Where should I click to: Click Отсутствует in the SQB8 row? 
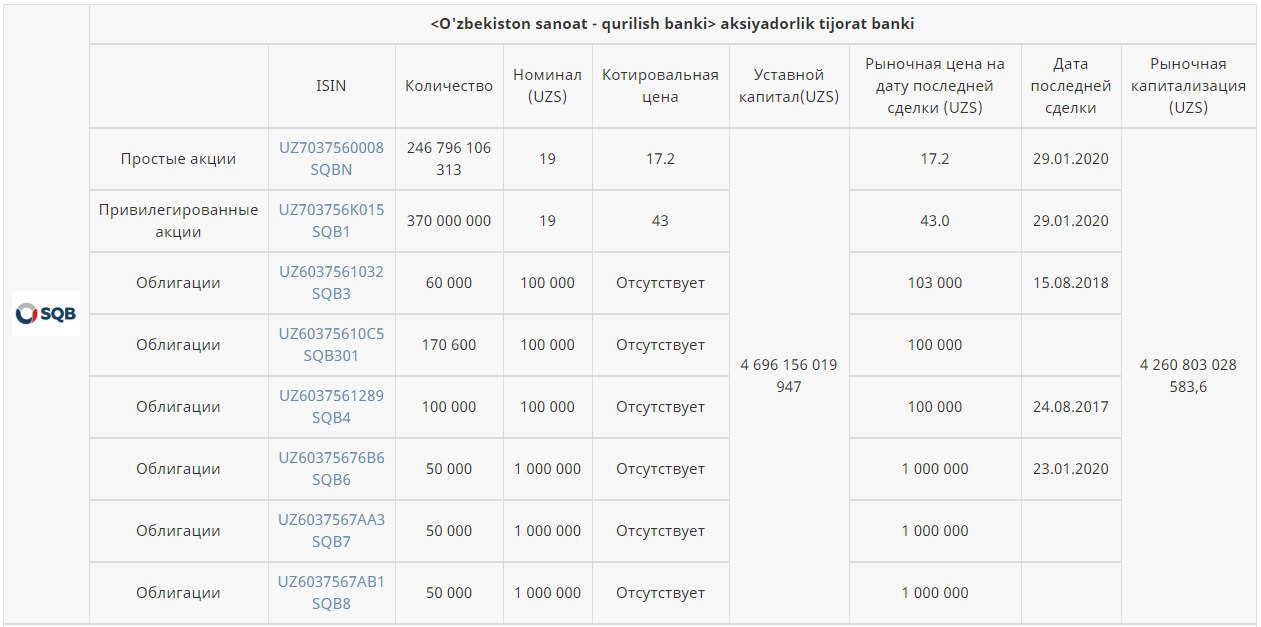tap(660, 593)
